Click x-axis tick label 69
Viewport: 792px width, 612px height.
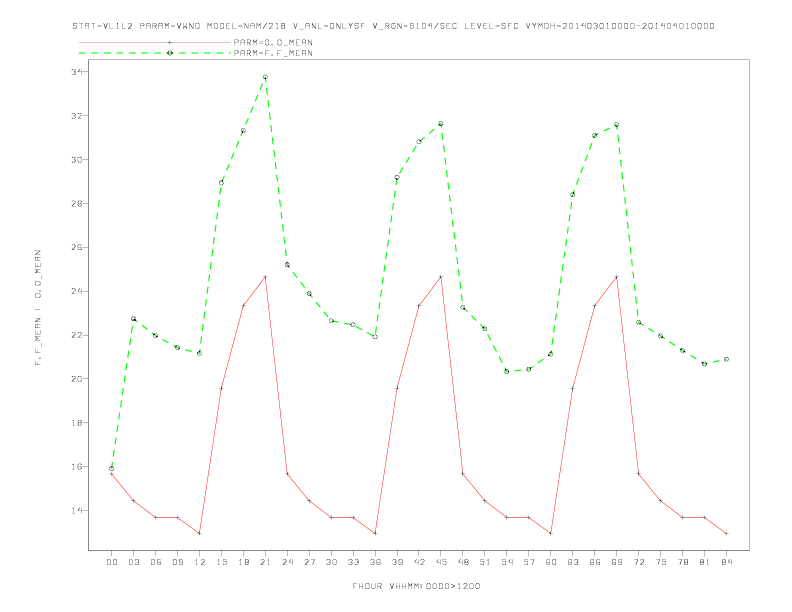(617, 562)
